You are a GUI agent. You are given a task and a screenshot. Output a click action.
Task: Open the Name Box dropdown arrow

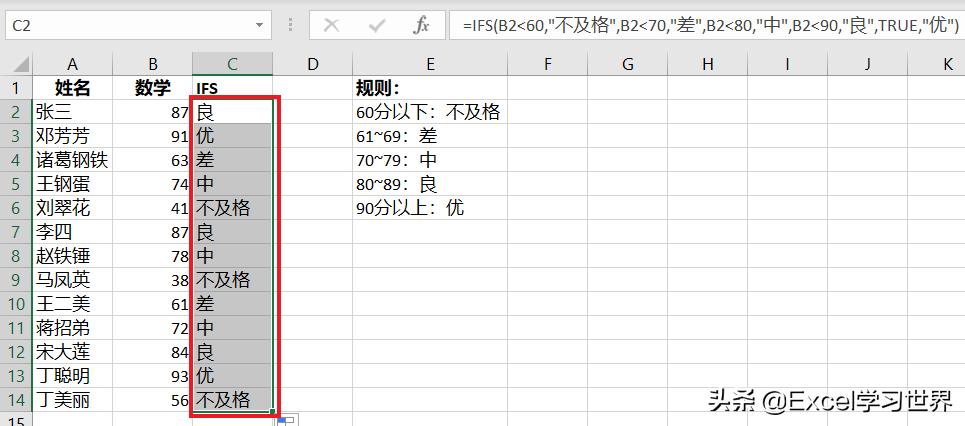259,25
